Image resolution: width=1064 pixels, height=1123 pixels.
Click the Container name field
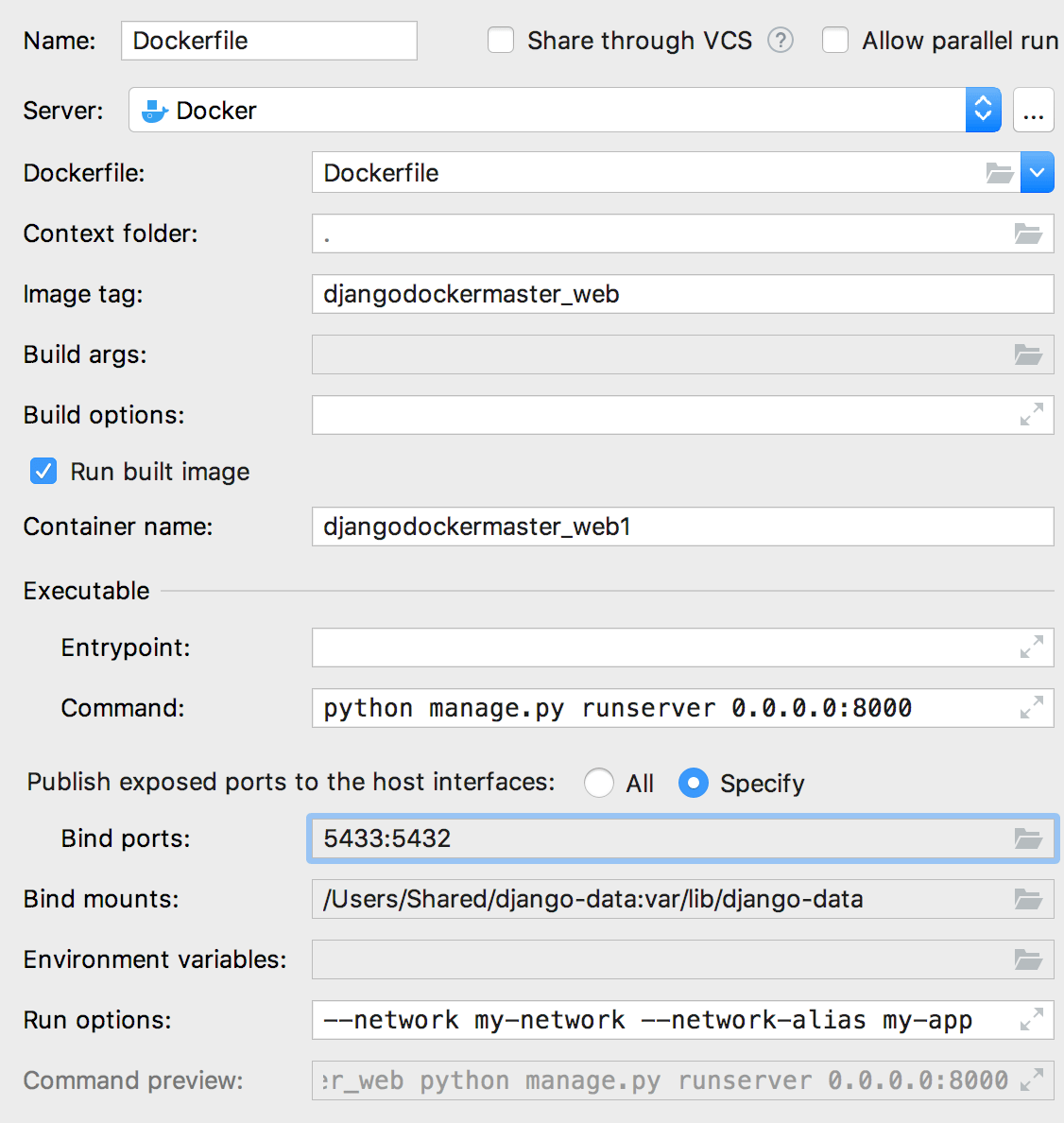[683, 527]
